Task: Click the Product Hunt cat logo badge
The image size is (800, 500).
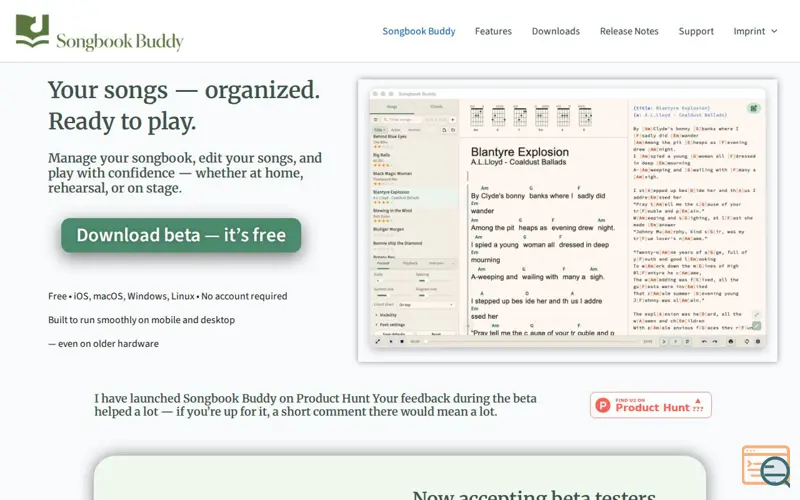Action: tap(651, 405)
